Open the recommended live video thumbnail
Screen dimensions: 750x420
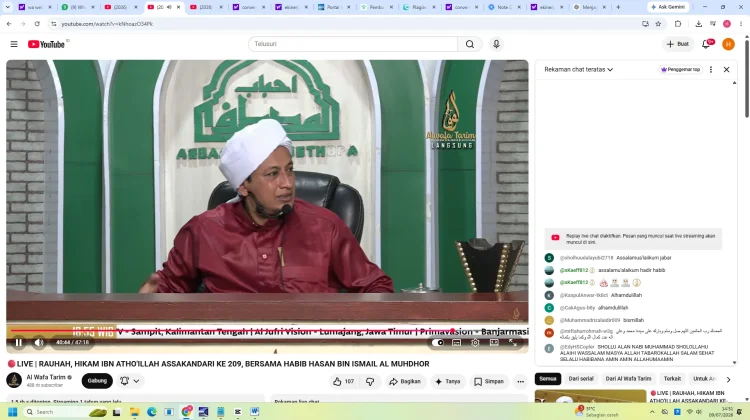pyautogui.click(x=590, y=396)
